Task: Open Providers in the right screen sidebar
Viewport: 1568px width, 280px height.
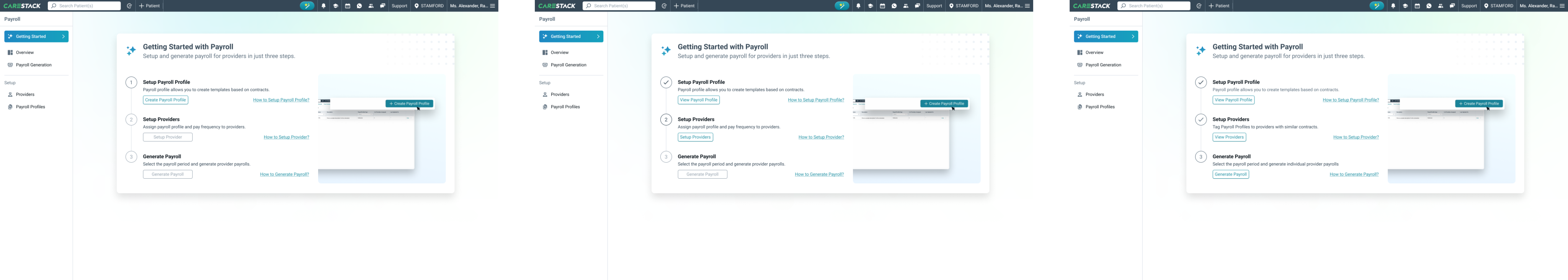Action: [1094, 94]
